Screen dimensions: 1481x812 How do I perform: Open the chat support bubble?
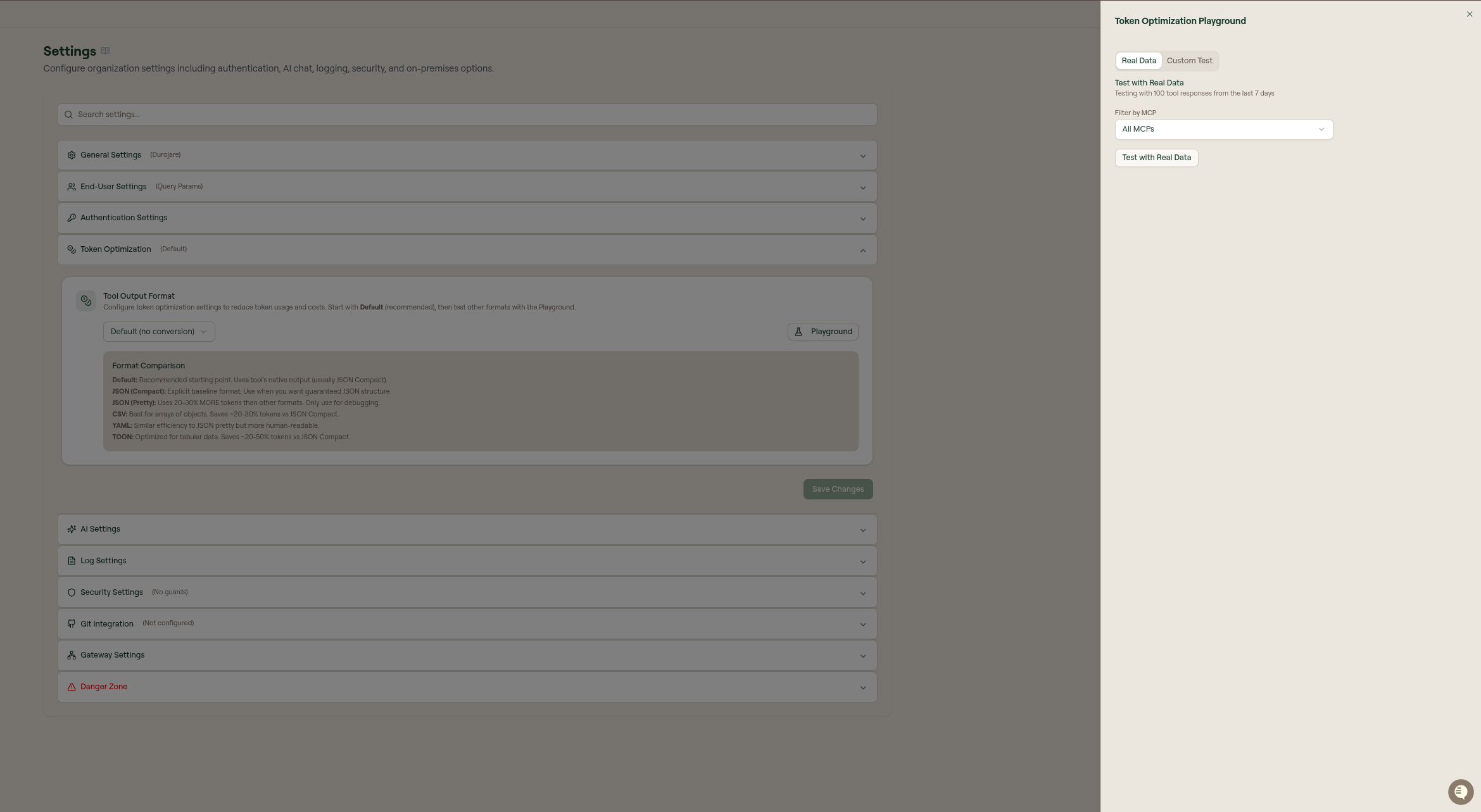click(1460, 792)
